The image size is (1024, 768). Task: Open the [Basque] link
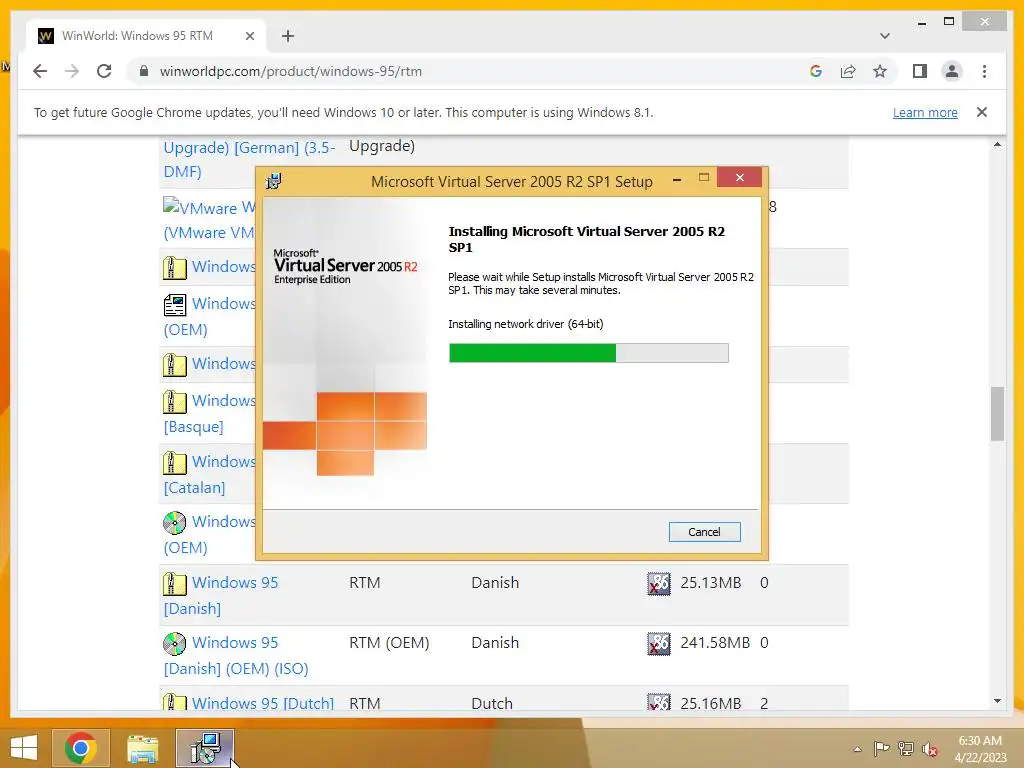pyautogui.click(x=193, y=426)
